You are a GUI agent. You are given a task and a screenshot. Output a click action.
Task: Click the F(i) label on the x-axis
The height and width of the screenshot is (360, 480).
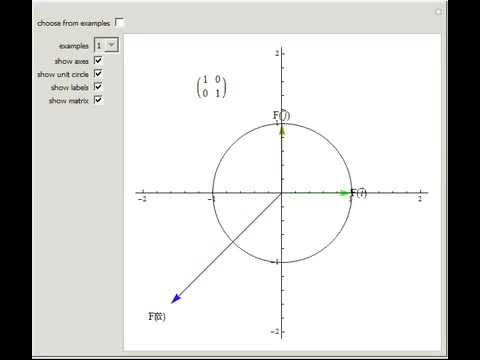(359, 192)
